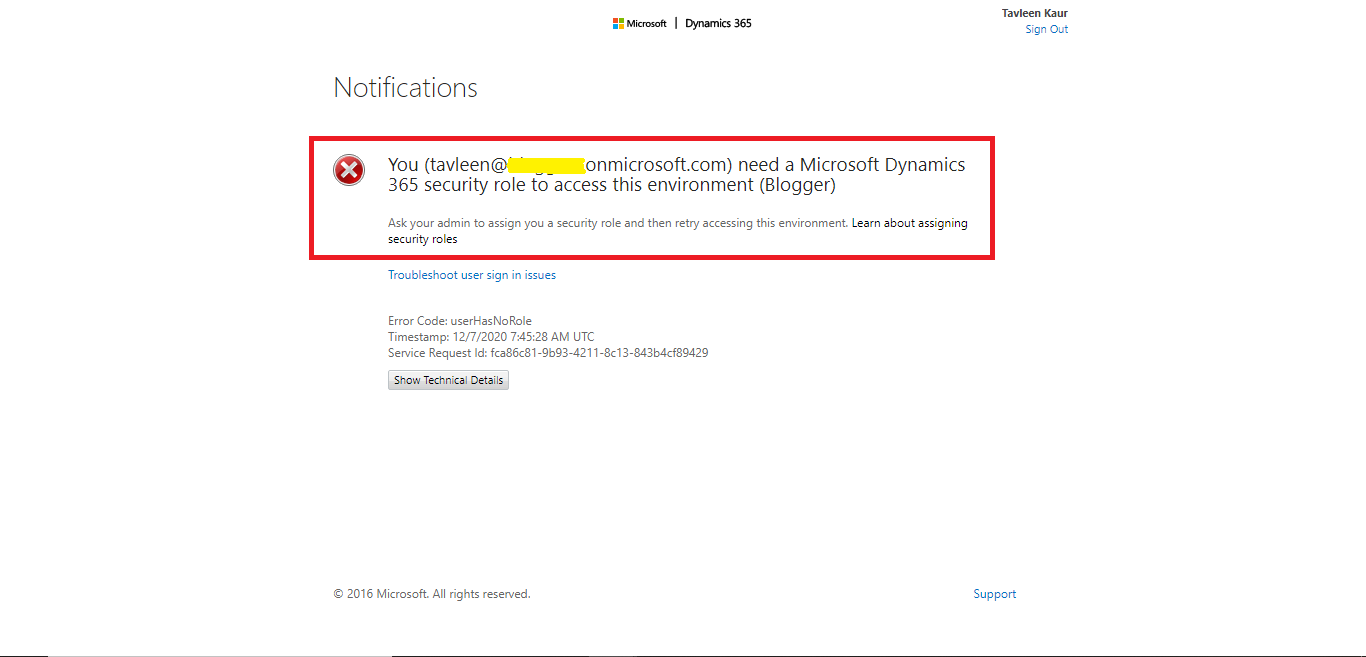Click the security role error headline
This screenshot has height=657, width=1366.
point(677,174)
